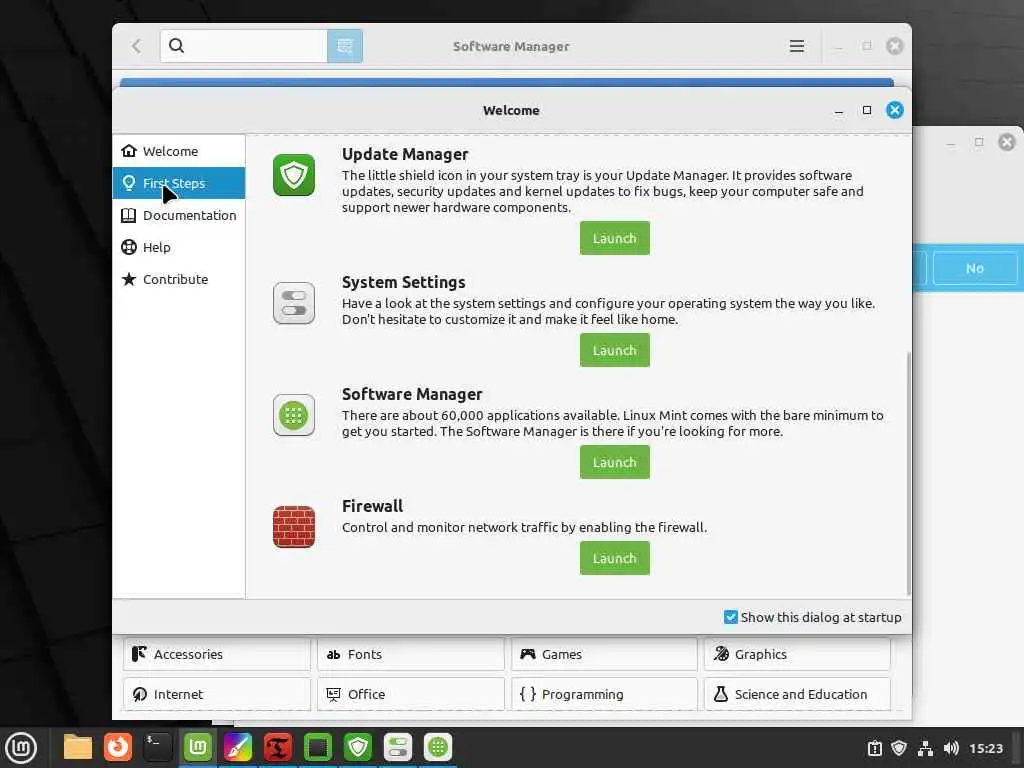
Task: Open the Contribute section
Action: 179,279
